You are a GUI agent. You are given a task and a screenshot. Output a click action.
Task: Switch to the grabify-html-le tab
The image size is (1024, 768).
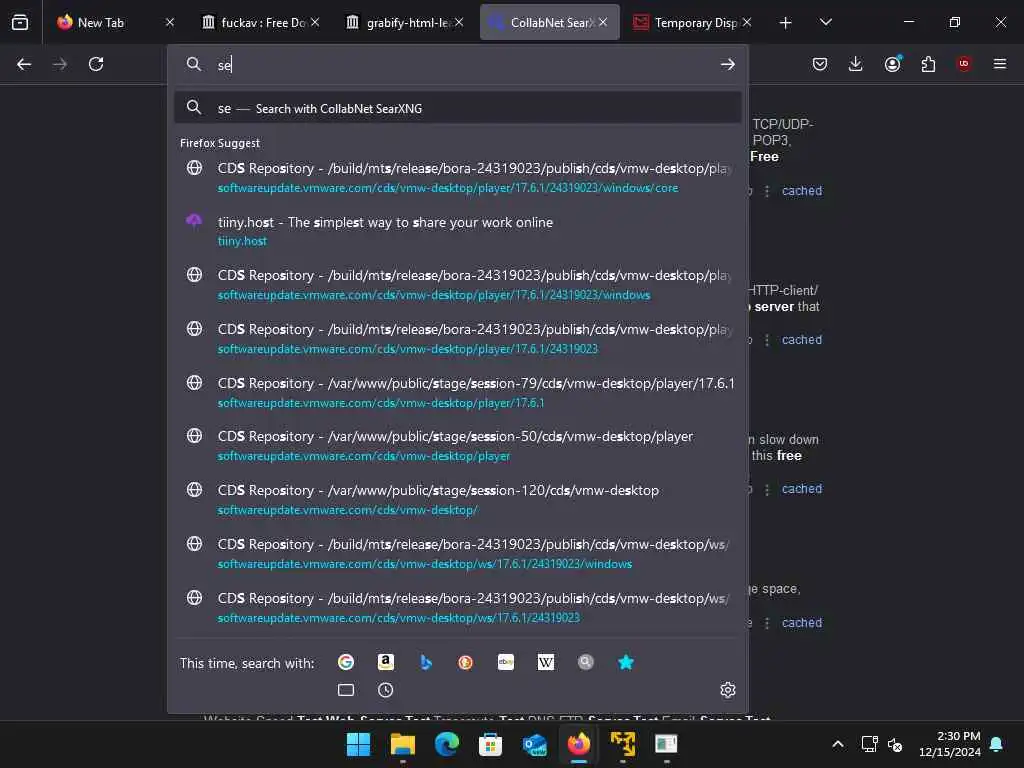(x=405, y=22)
